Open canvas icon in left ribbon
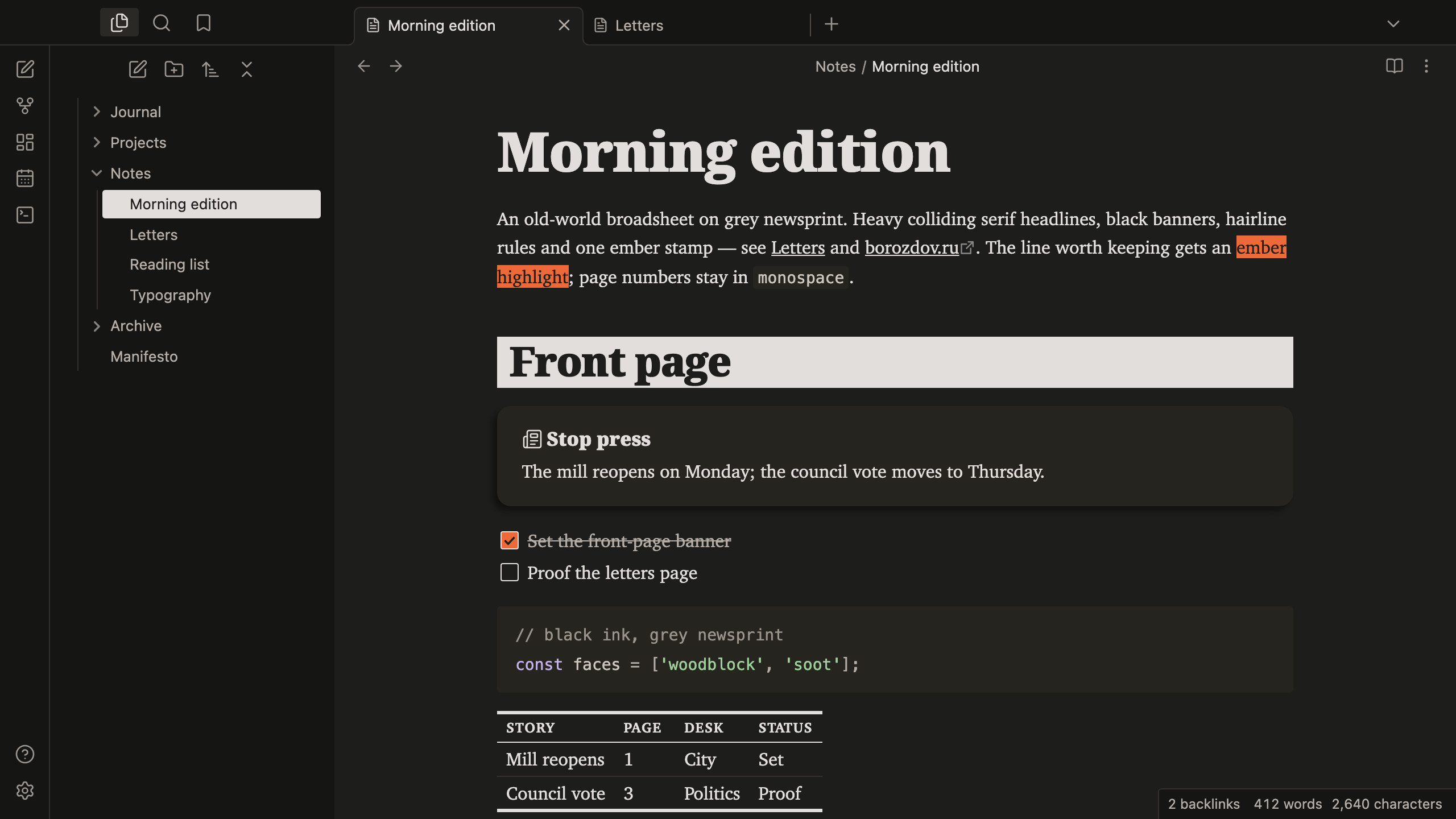The width and height of the screenshot is (1456, 819). pos(25,142)
